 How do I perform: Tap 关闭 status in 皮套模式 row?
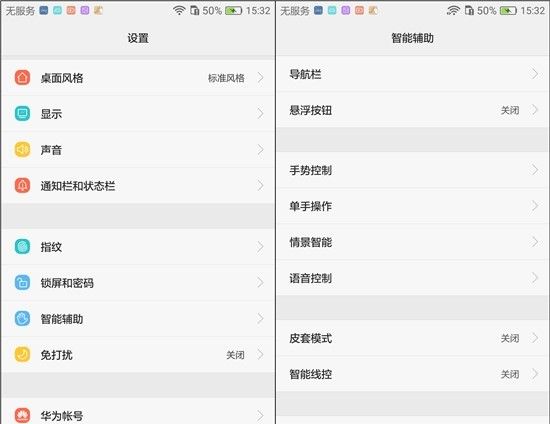(x=510, y=338)
